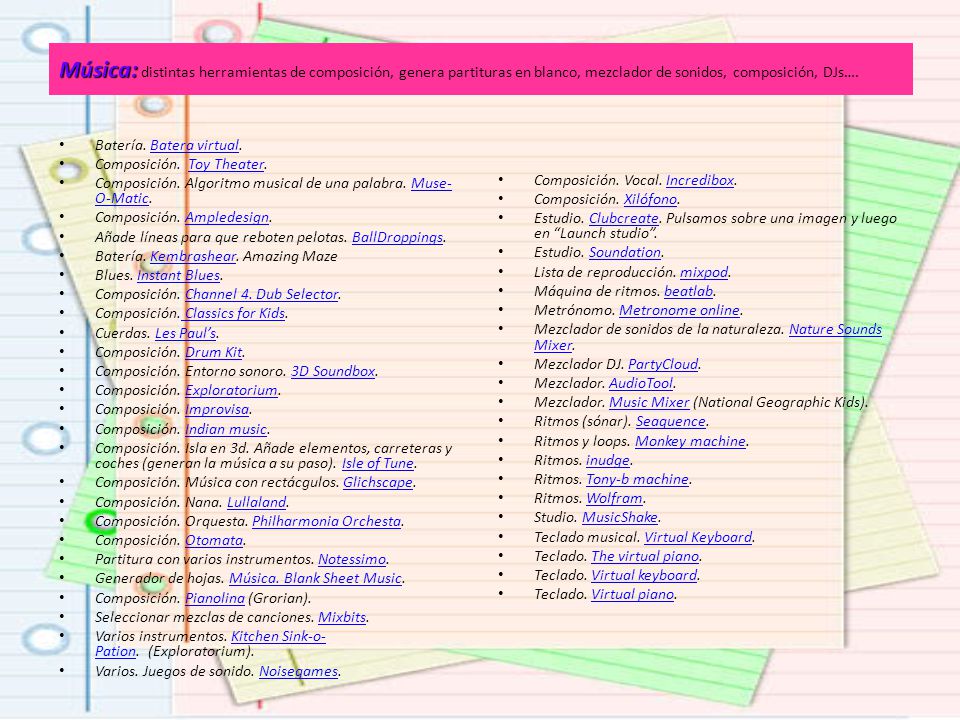Open the Exploratorium composition link
This screenshot has height=720, width=960.
click(x=231, y=390)
